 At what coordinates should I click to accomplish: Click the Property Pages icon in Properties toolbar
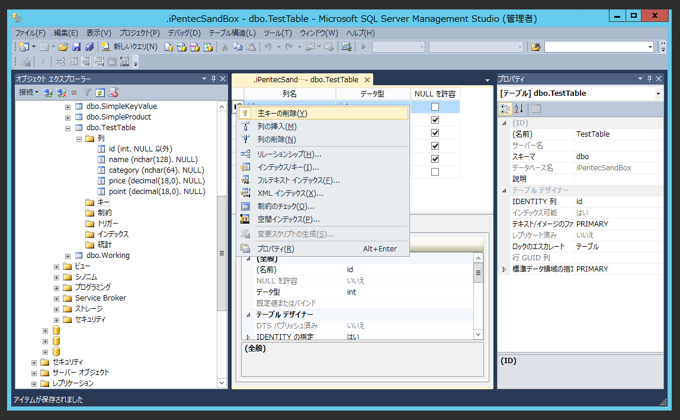point(536,108)
